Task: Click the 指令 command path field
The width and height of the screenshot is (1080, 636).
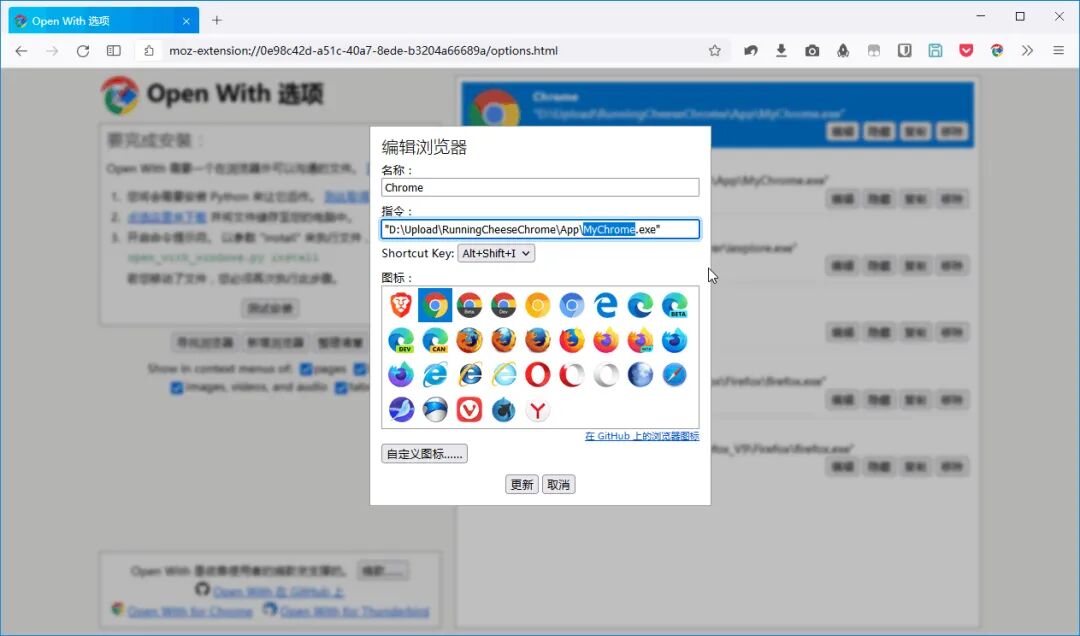Action: point(540,229)
